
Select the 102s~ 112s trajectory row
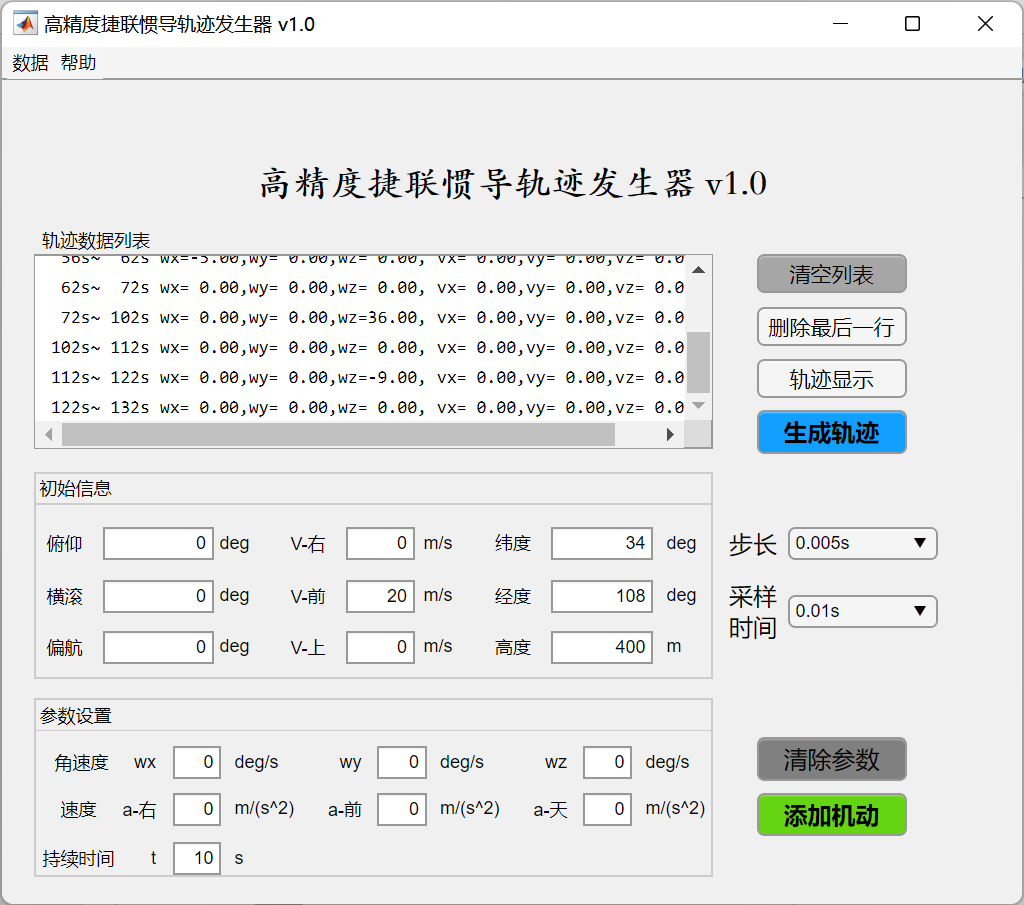click(x=360, y=347)
